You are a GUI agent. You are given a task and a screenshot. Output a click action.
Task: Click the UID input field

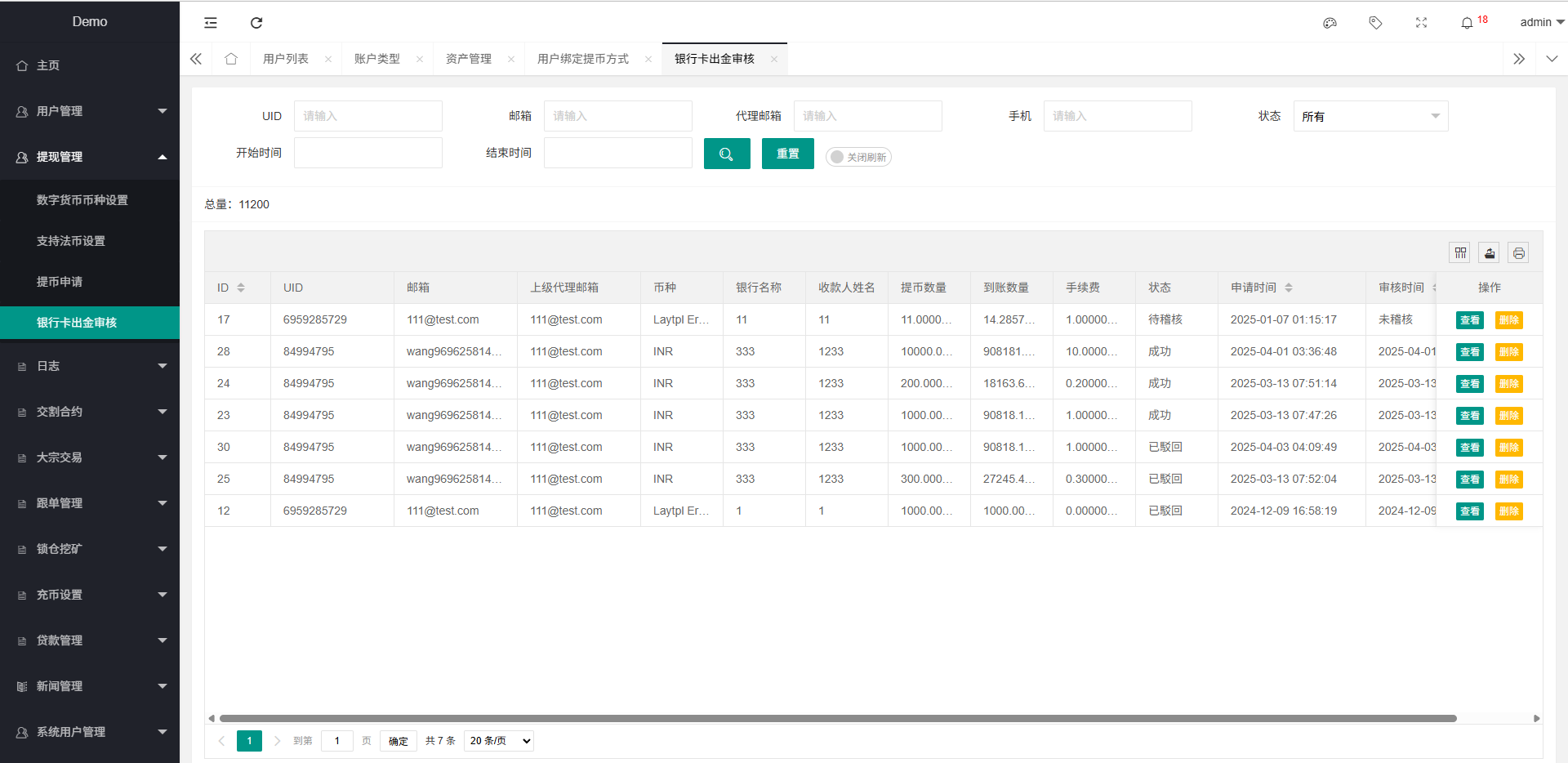click(368, 116)
